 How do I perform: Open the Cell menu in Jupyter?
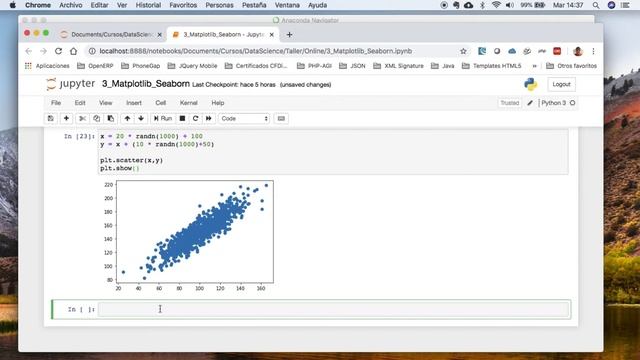tap(160, 103)
